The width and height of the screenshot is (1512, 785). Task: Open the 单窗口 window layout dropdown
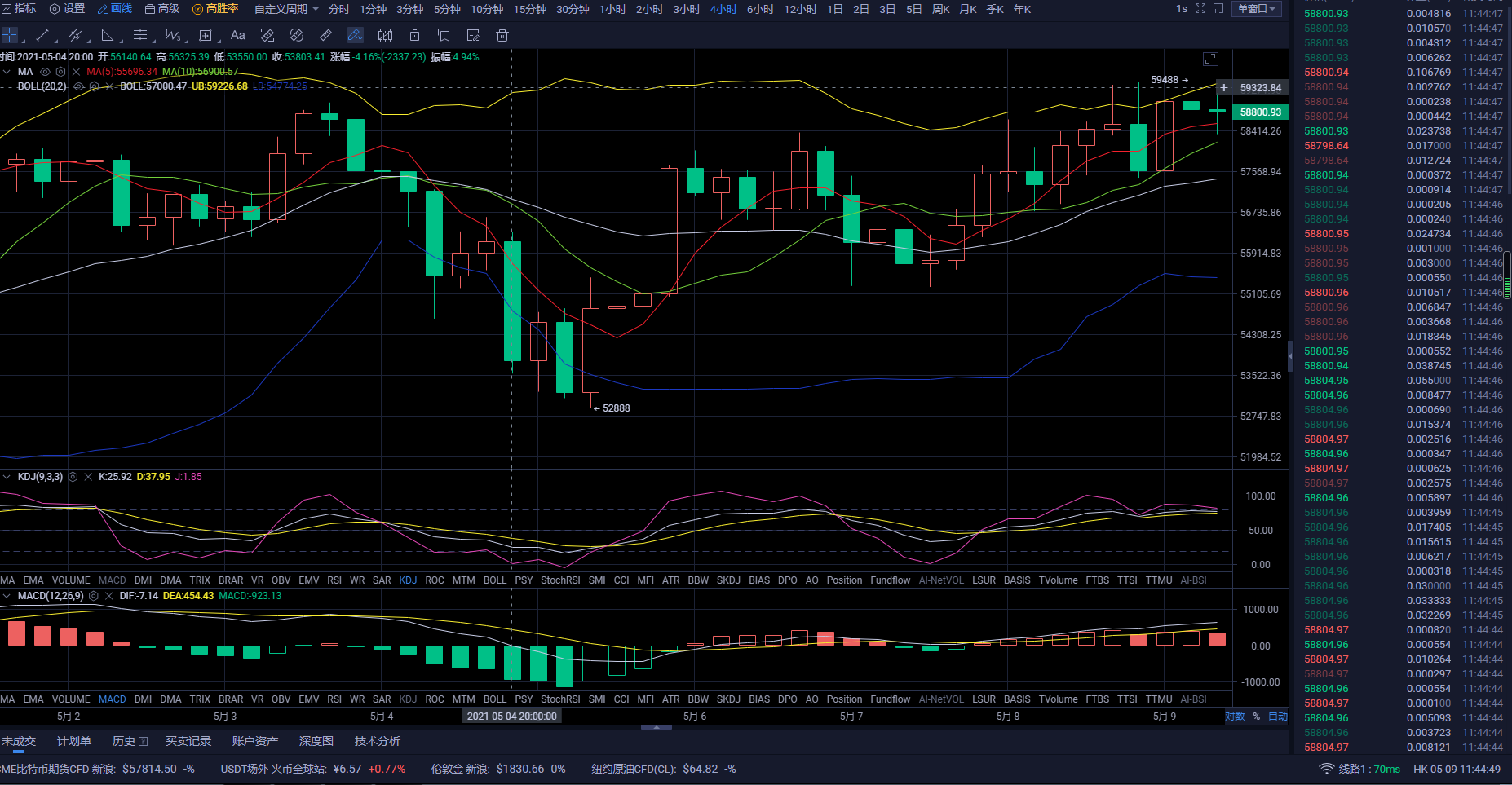[x=1257, y=8]
